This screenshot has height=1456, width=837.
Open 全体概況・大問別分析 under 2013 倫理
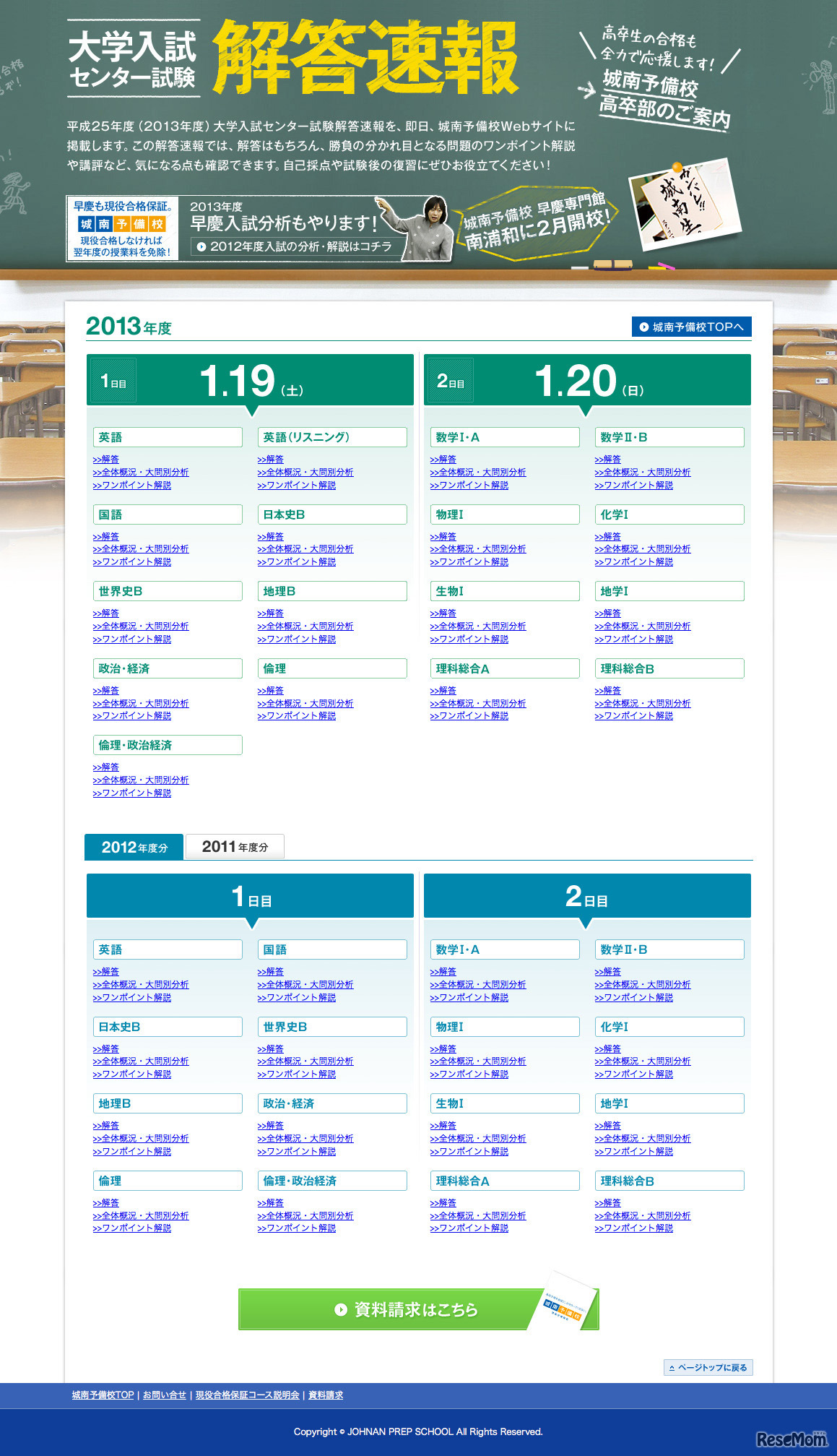[305, 703]
